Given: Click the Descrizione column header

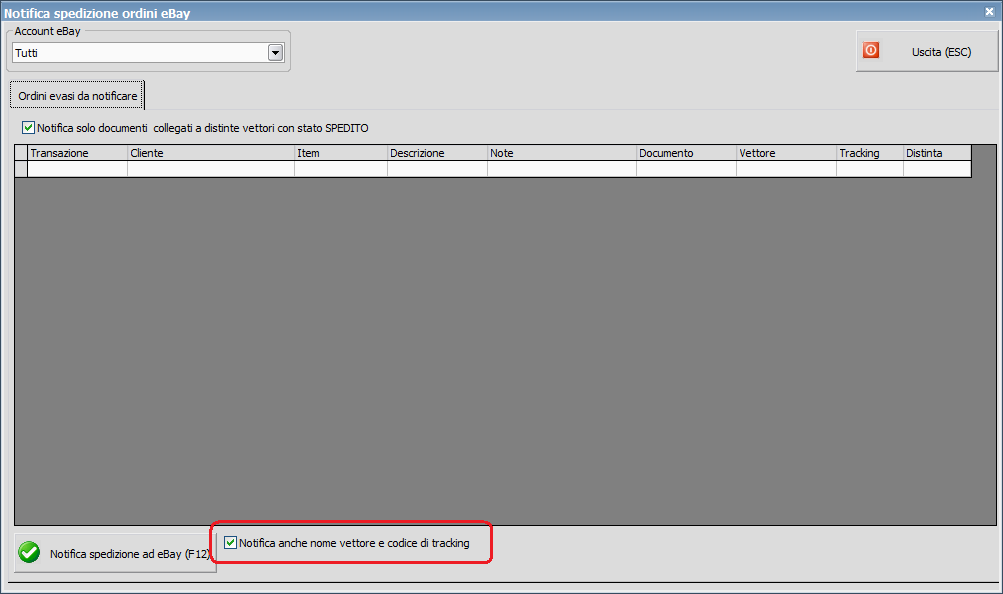Looking at the screenshot, I should coord(437,153).
